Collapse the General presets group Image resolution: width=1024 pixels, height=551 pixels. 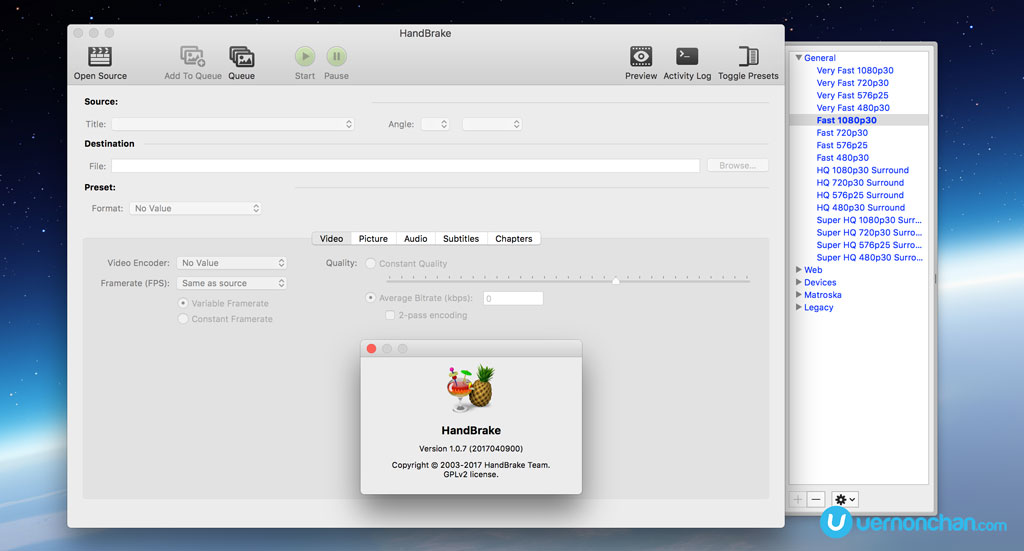[798, 57]
